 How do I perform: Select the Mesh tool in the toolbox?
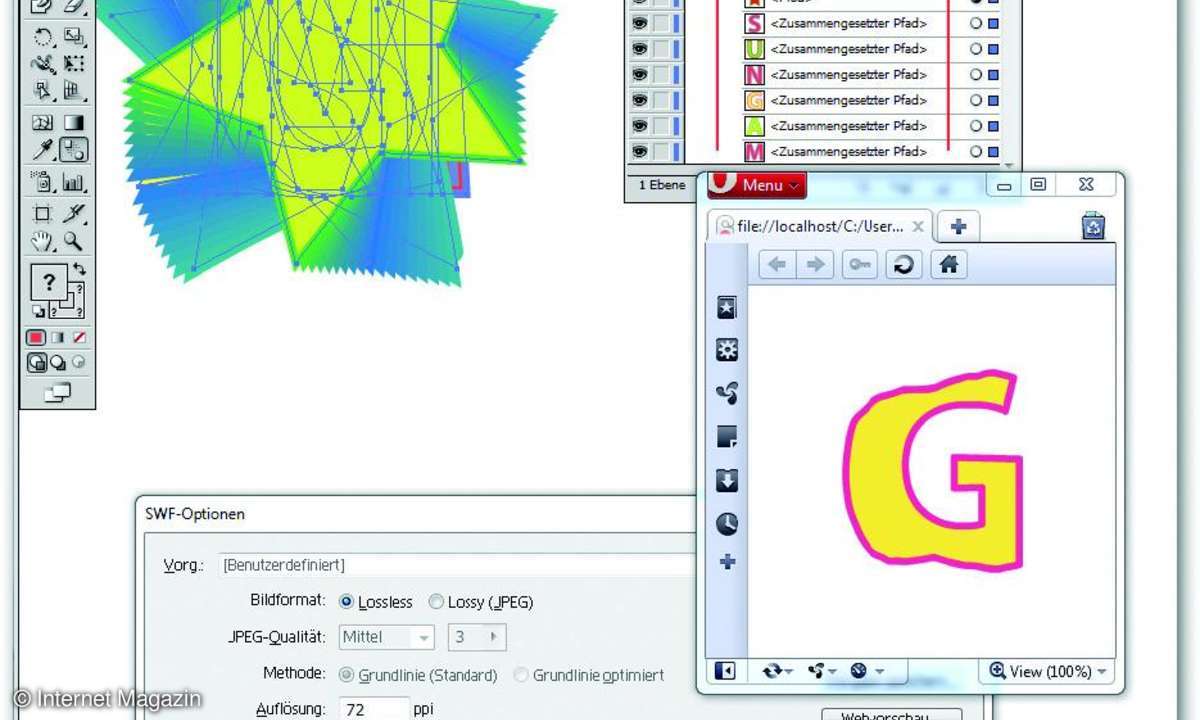coord(43,123)
